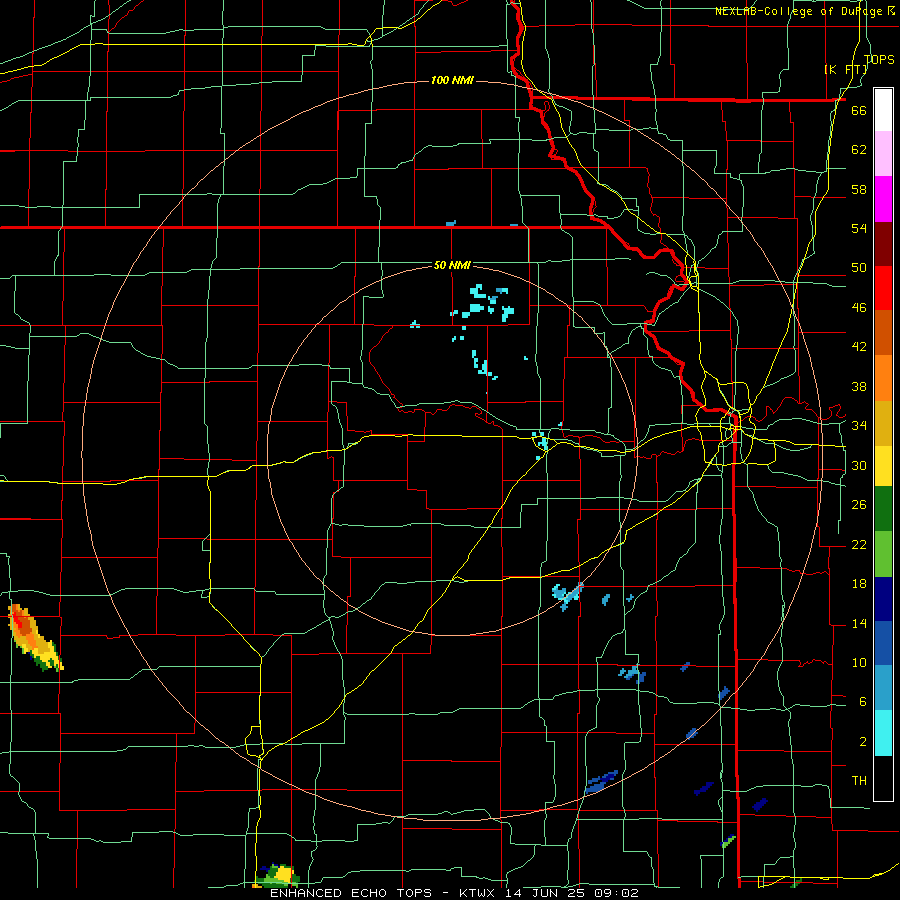Click the light green legend swatch
The image size is (900, 900).
[883, 554]
